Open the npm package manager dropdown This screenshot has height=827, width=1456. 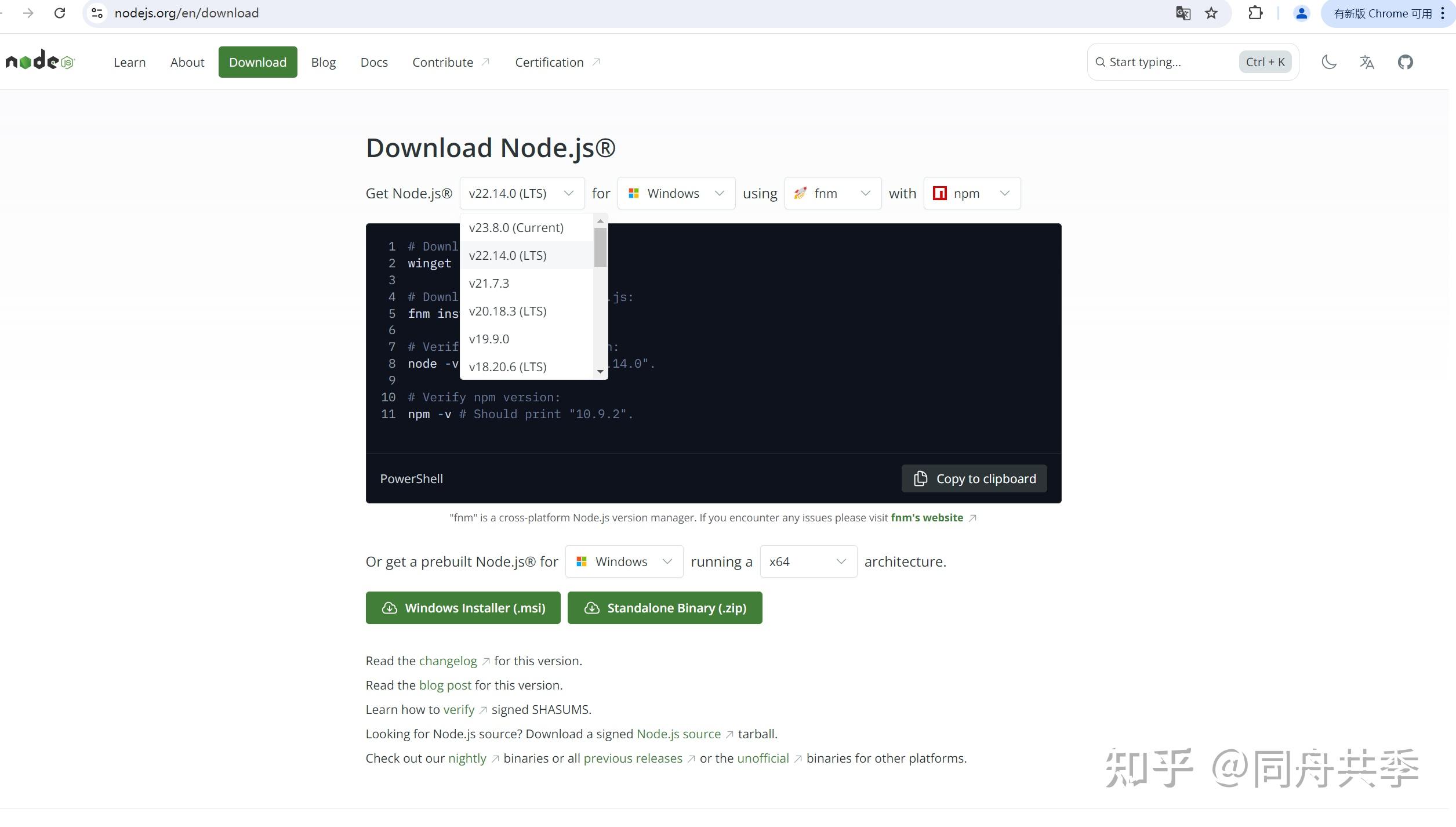[x=972, y=194]
